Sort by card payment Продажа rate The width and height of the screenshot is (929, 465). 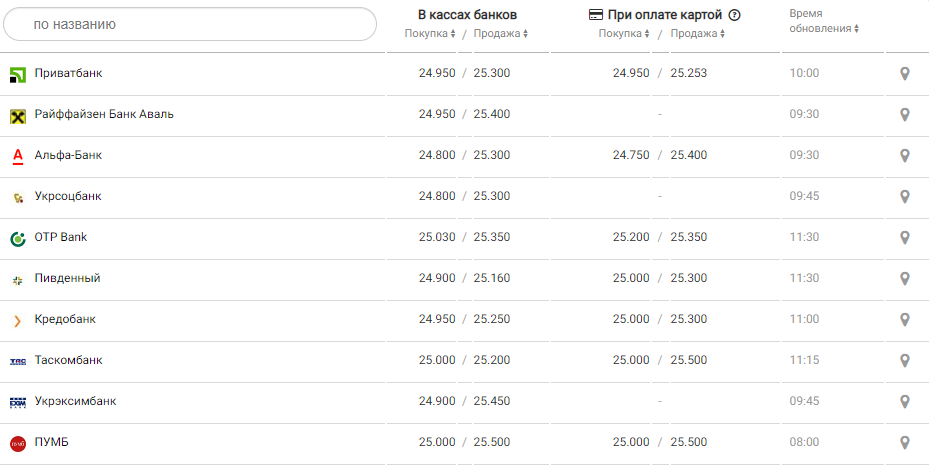pos(698,34)
